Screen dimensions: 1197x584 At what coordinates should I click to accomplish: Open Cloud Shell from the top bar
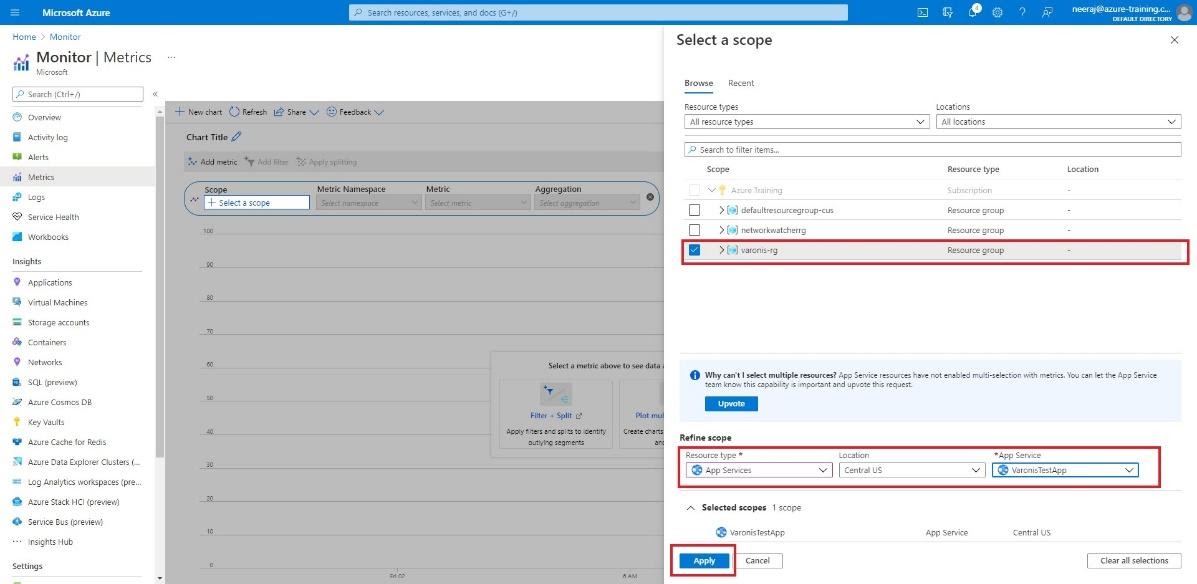click(x=922, y=12)
